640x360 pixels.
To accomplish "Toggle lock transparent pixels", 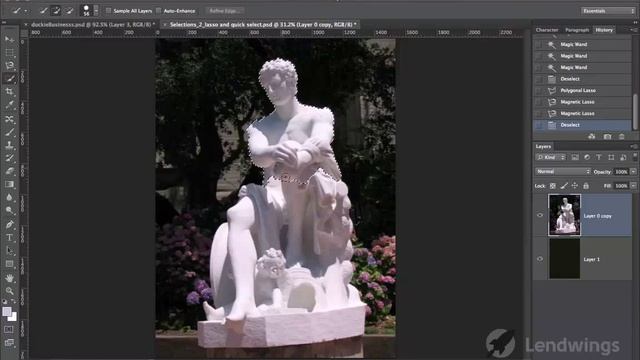I will (553, 186).
